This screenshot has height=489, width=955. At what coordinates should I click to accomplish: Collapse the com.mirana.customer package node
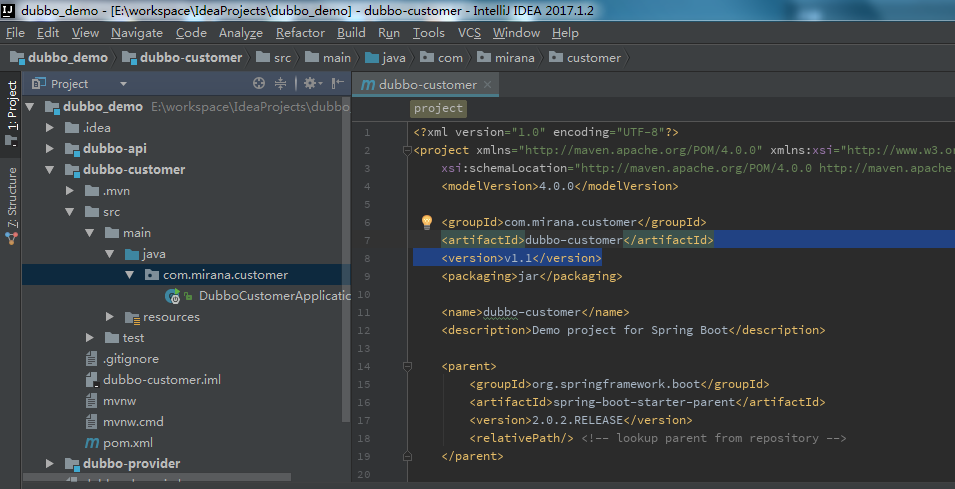pos(130,275)
